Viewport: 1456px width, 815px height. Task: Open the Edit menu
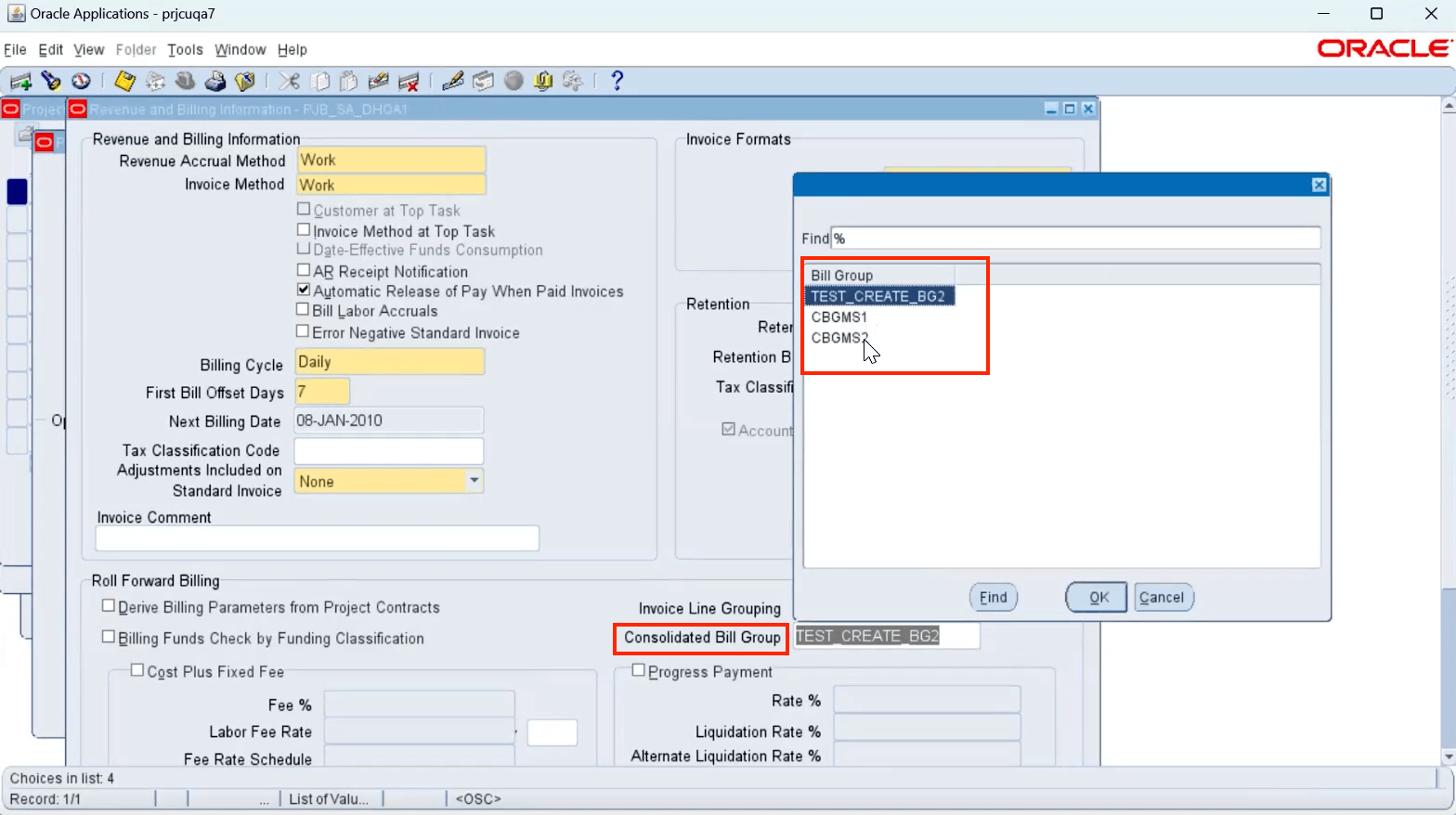51,50
